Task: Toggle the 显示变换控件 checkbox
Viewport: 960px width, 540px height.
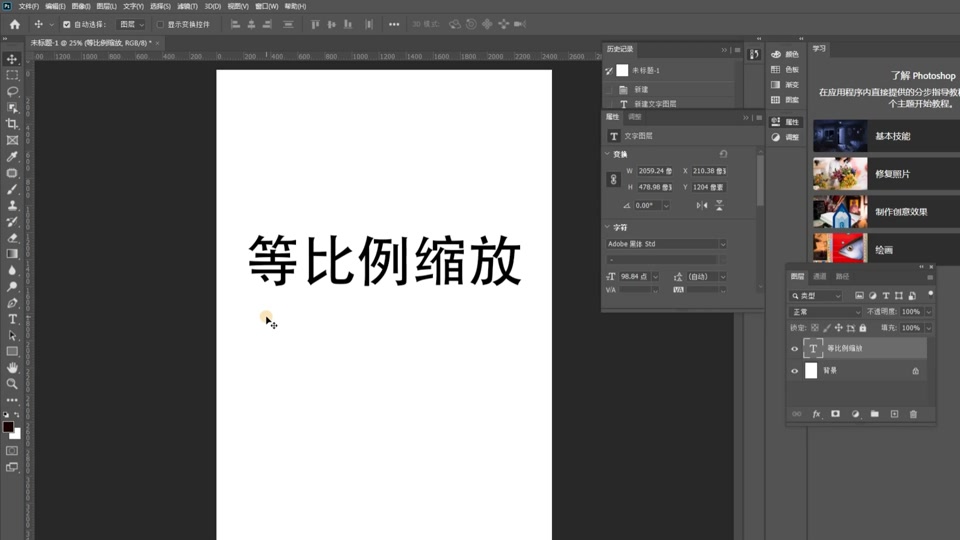Action: (x=160, y=24)
